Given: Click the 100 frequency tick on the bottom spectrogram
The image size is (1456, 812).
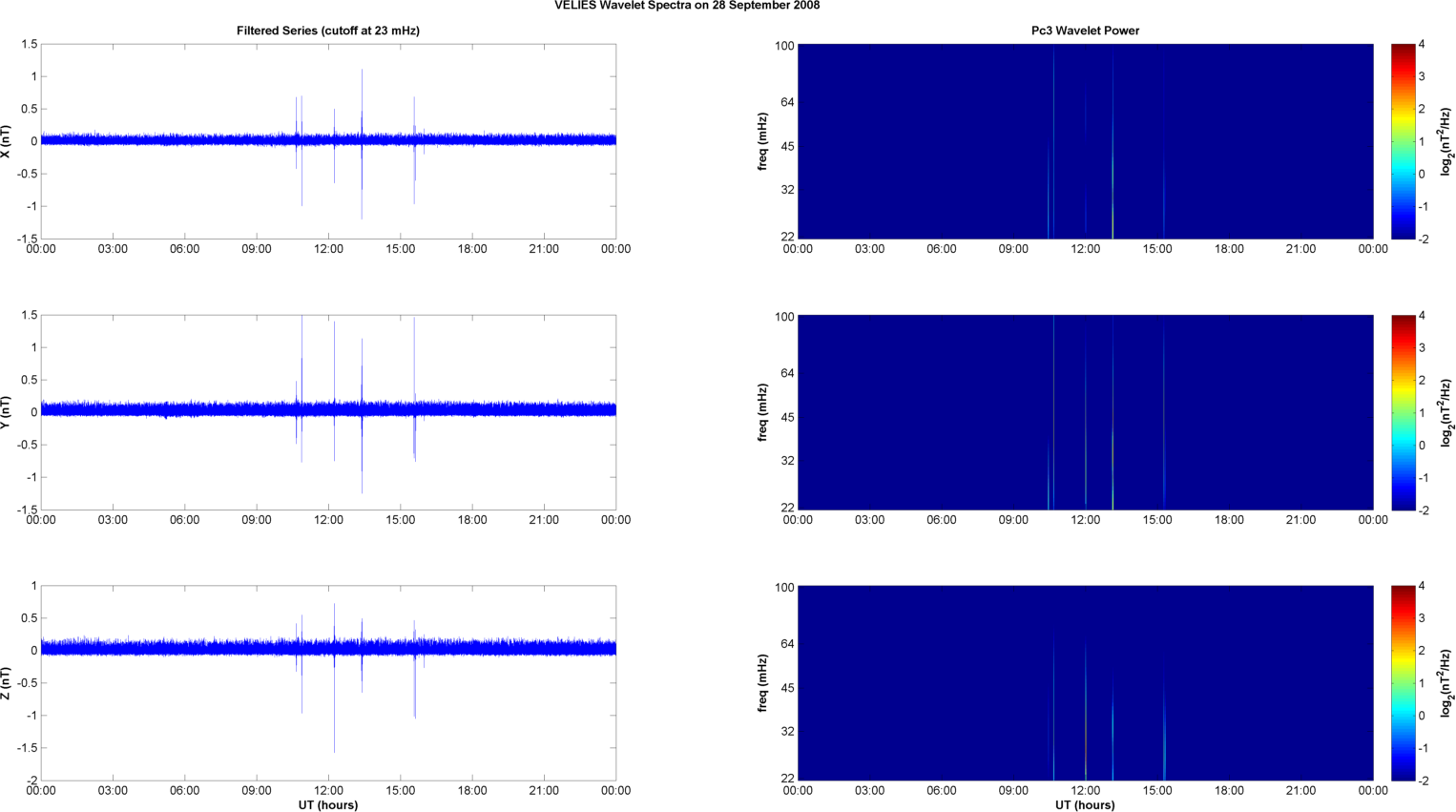Looking at the screenshot, I should coord(784,588).
